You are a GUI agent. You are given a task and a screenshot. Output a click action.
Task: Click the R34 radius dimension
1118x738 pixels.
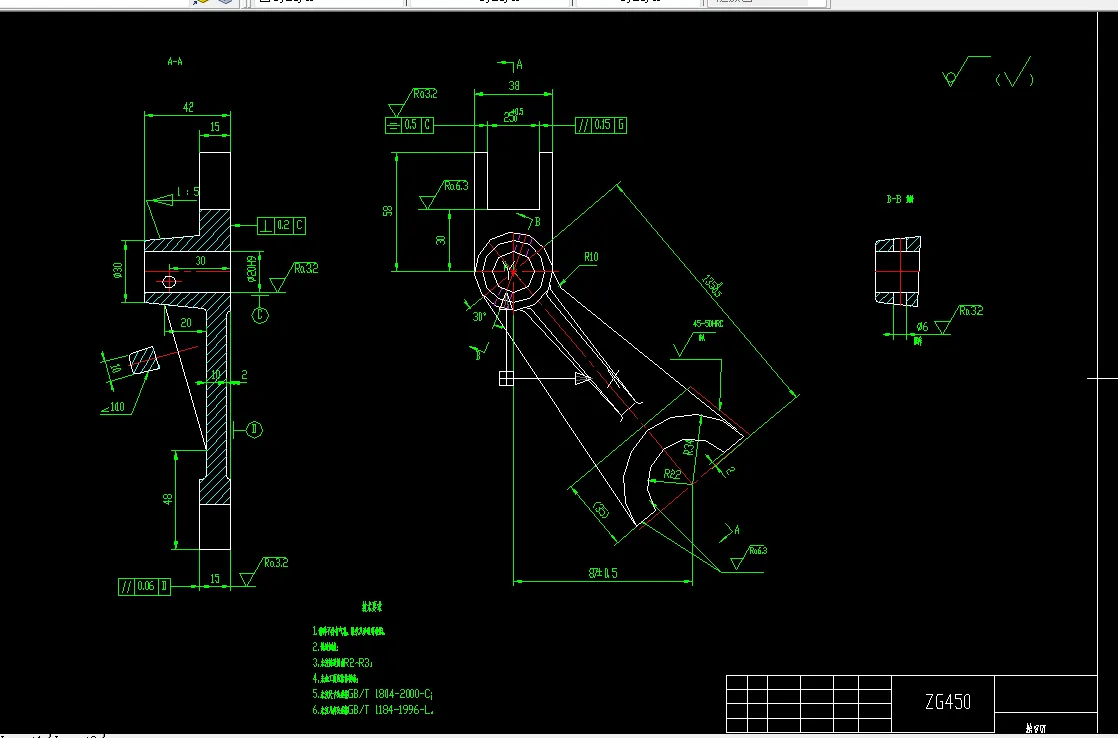pos(689,447)
